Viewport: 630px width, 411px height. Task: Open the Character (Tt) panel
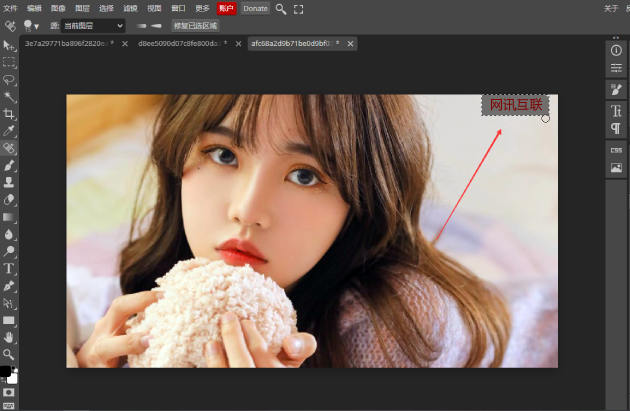616,111
